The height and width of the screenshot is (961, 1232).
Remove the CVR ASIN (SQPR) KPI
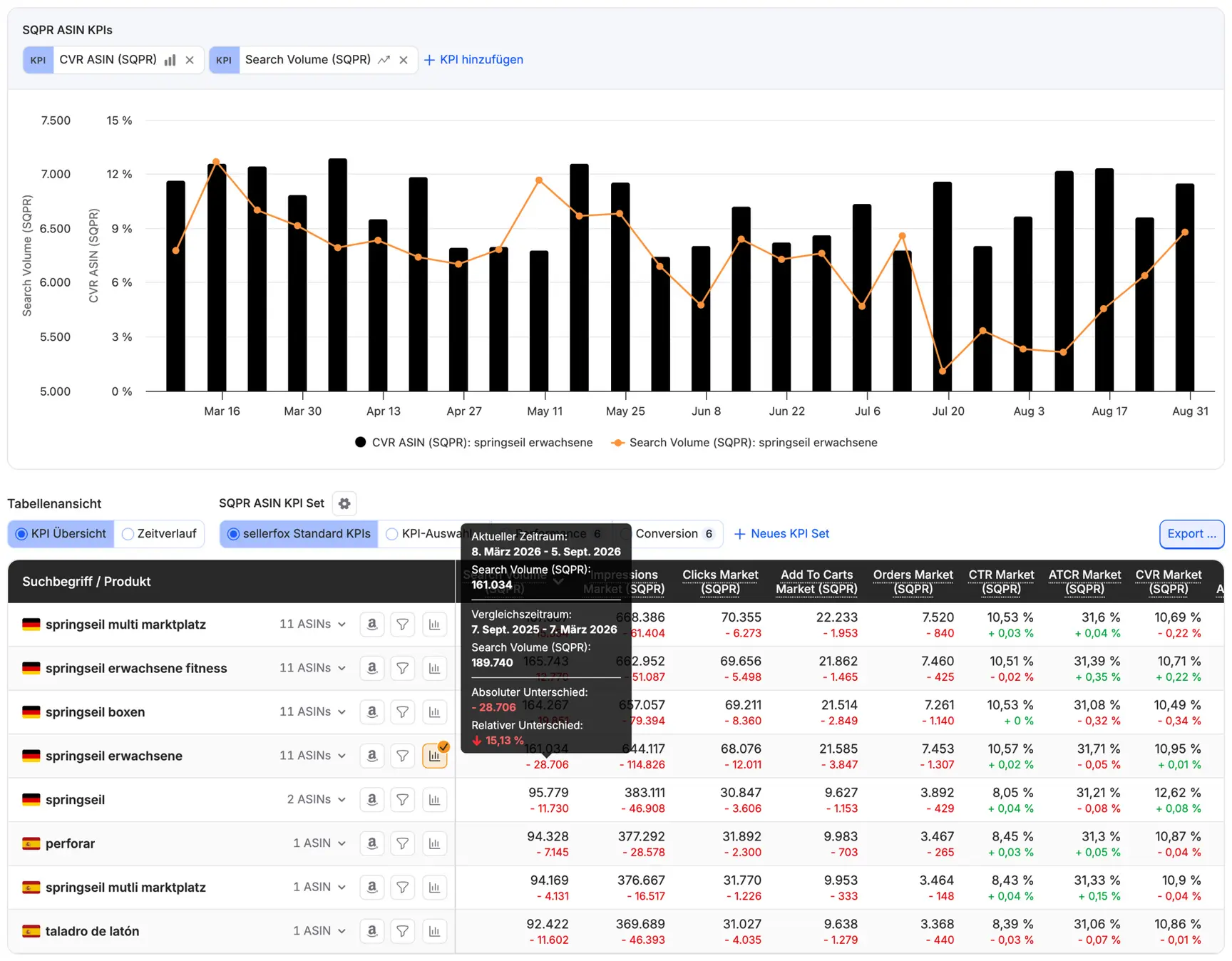tap(190, 60)
